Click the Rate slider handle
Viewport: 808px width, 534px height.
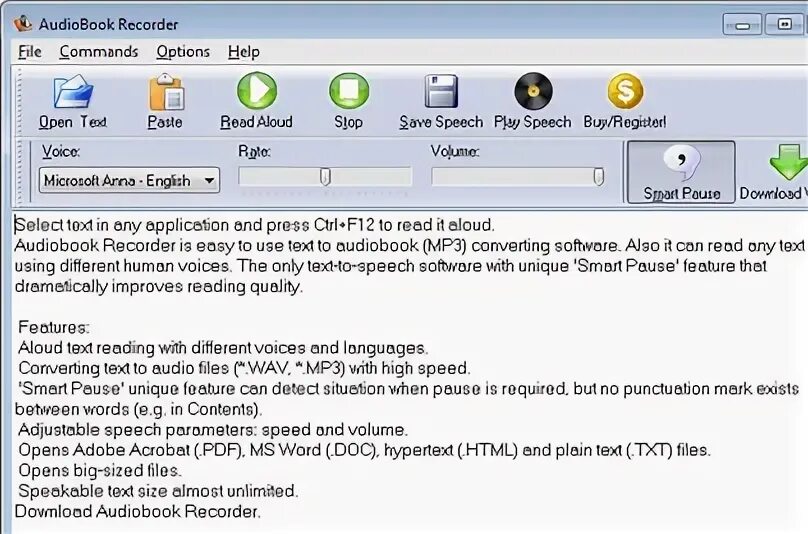coord(325,176)
